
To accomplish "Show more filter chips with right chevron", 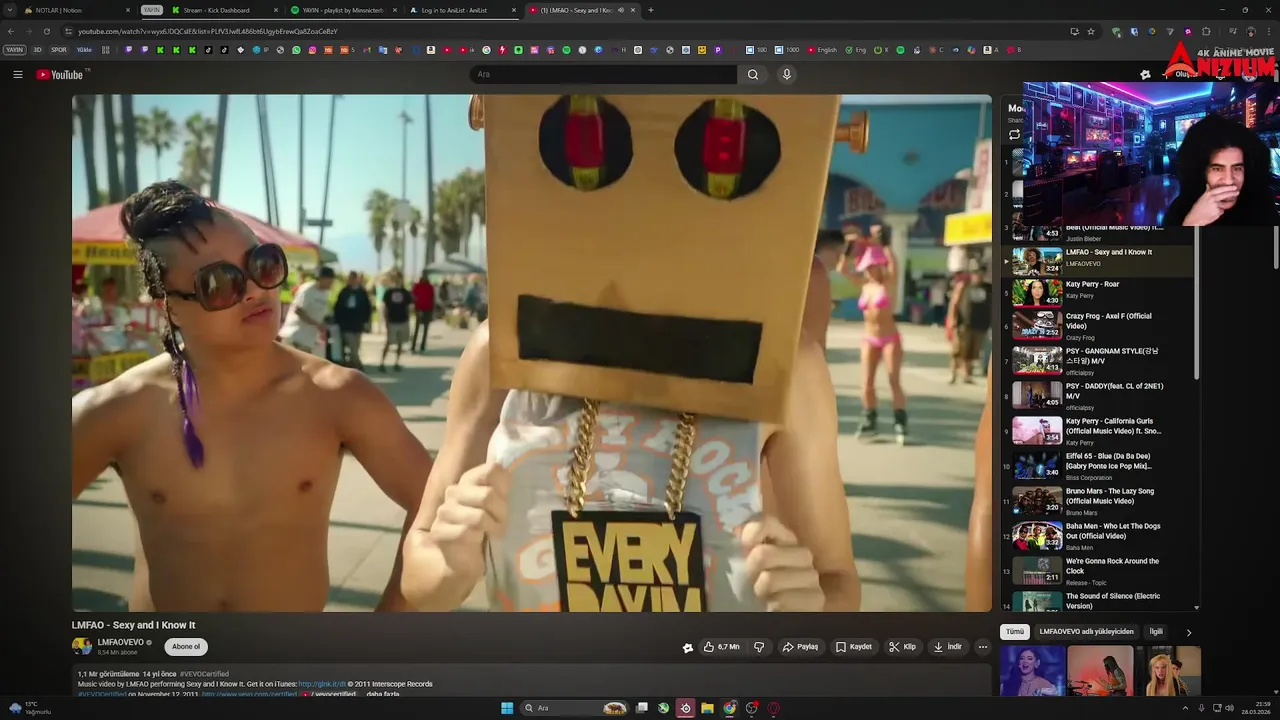I will tap(1188, 632).
